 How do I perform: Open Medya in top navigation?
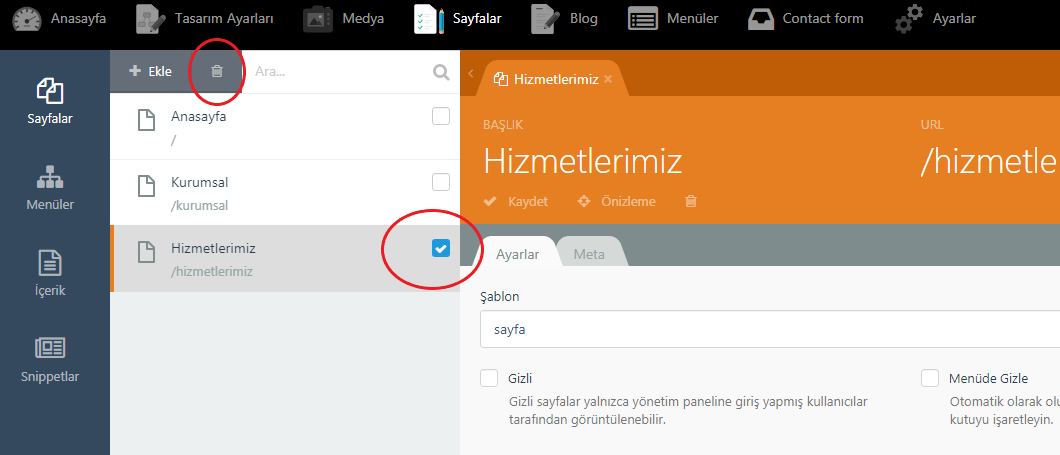coord(343,19)
